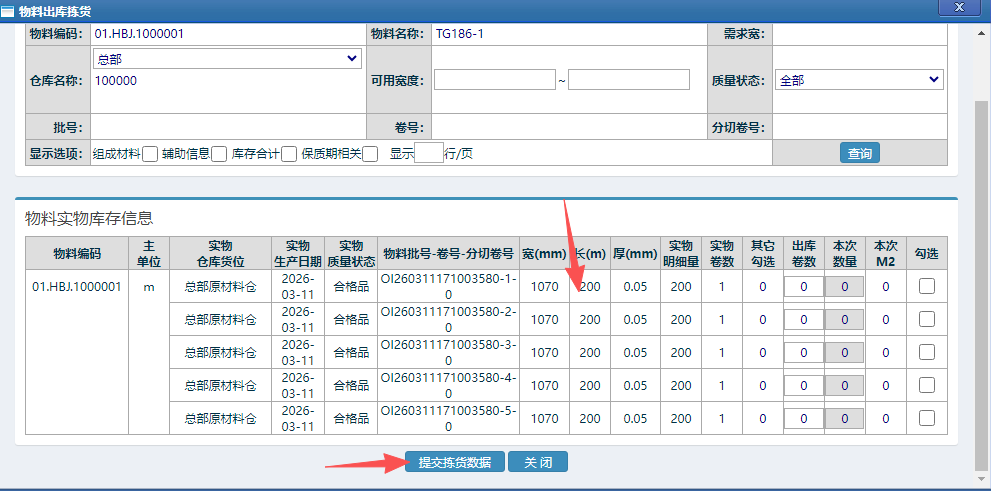
Task: Expand the 质量状态 dropdown showing 全部
Action: click(x=859, y=80)
